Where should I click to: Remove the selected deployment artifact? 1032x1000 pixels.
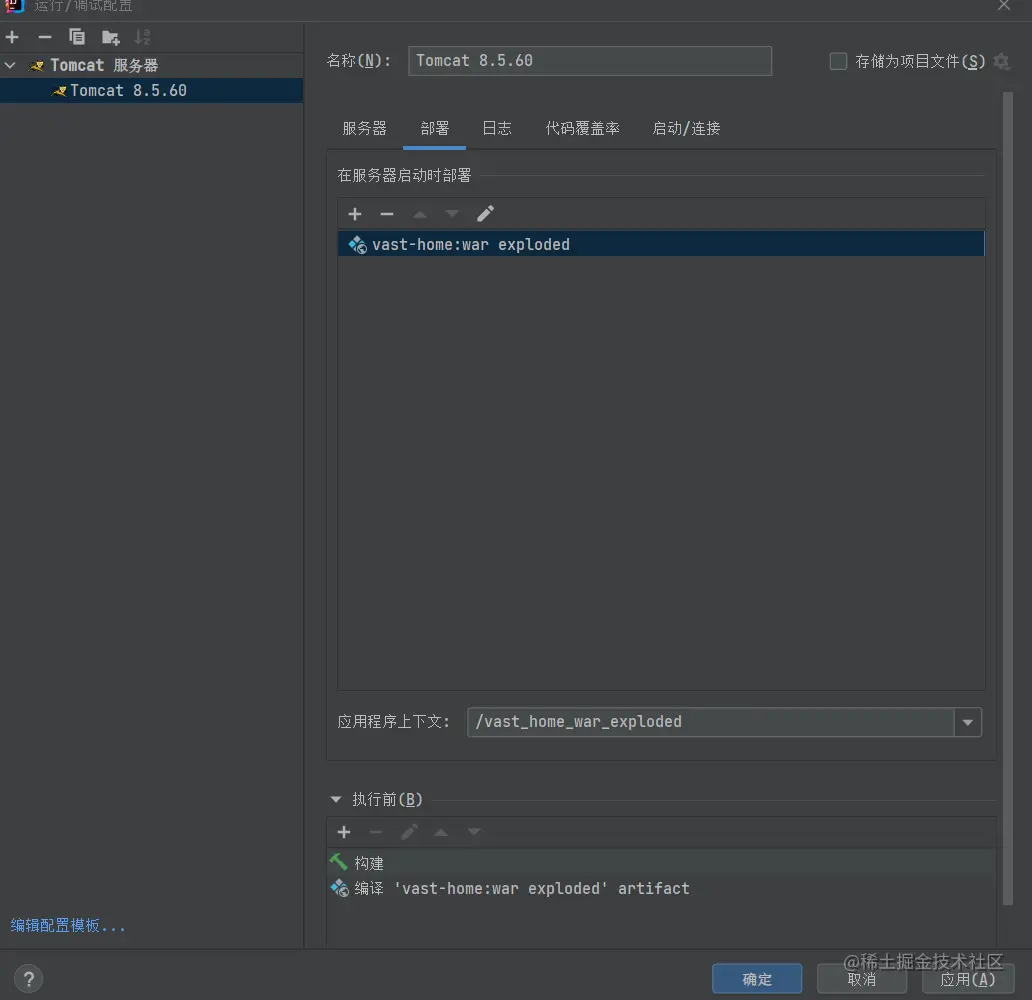387,214
